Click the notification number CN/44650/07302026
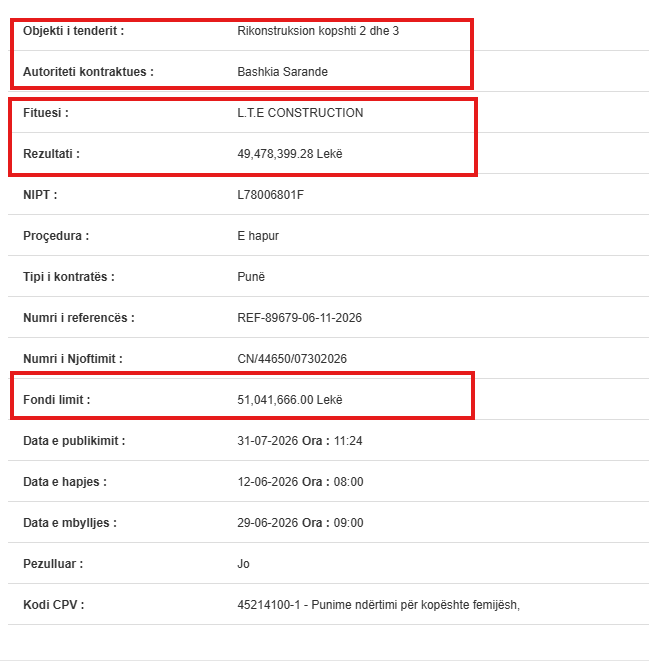 tap(292, 359)
